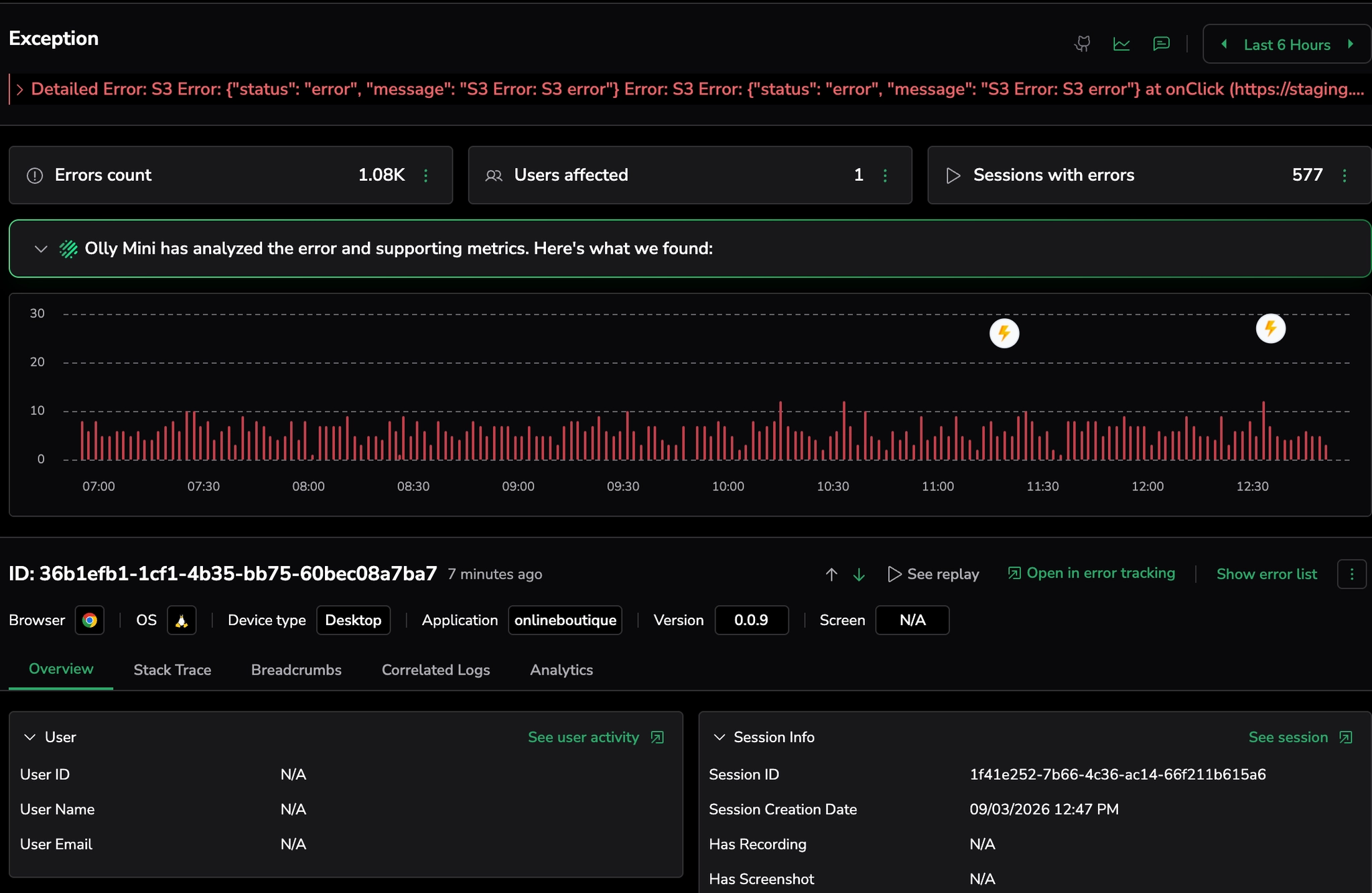Switch to the Correlated Logs tab
1372x893 pixels.
435,670
